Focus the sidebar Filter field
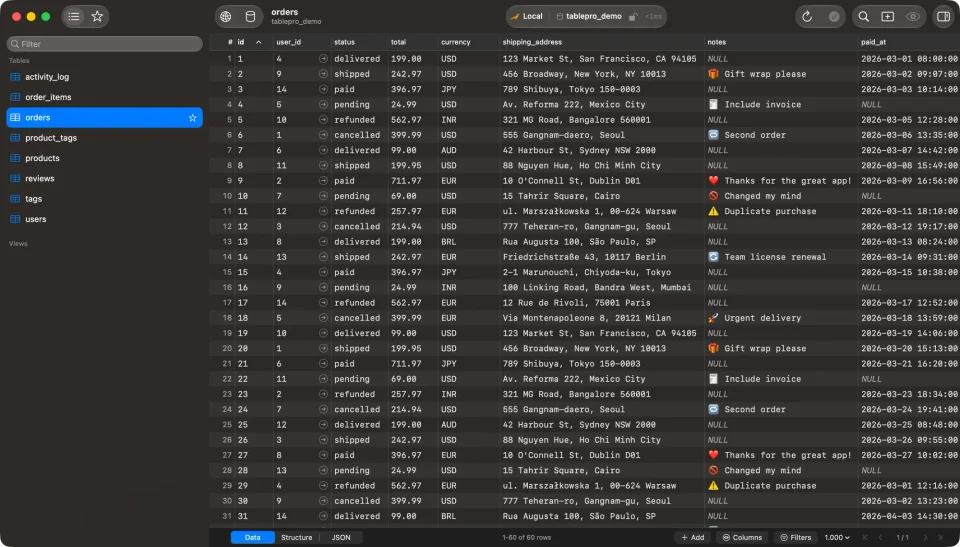 tap(105, 44)
